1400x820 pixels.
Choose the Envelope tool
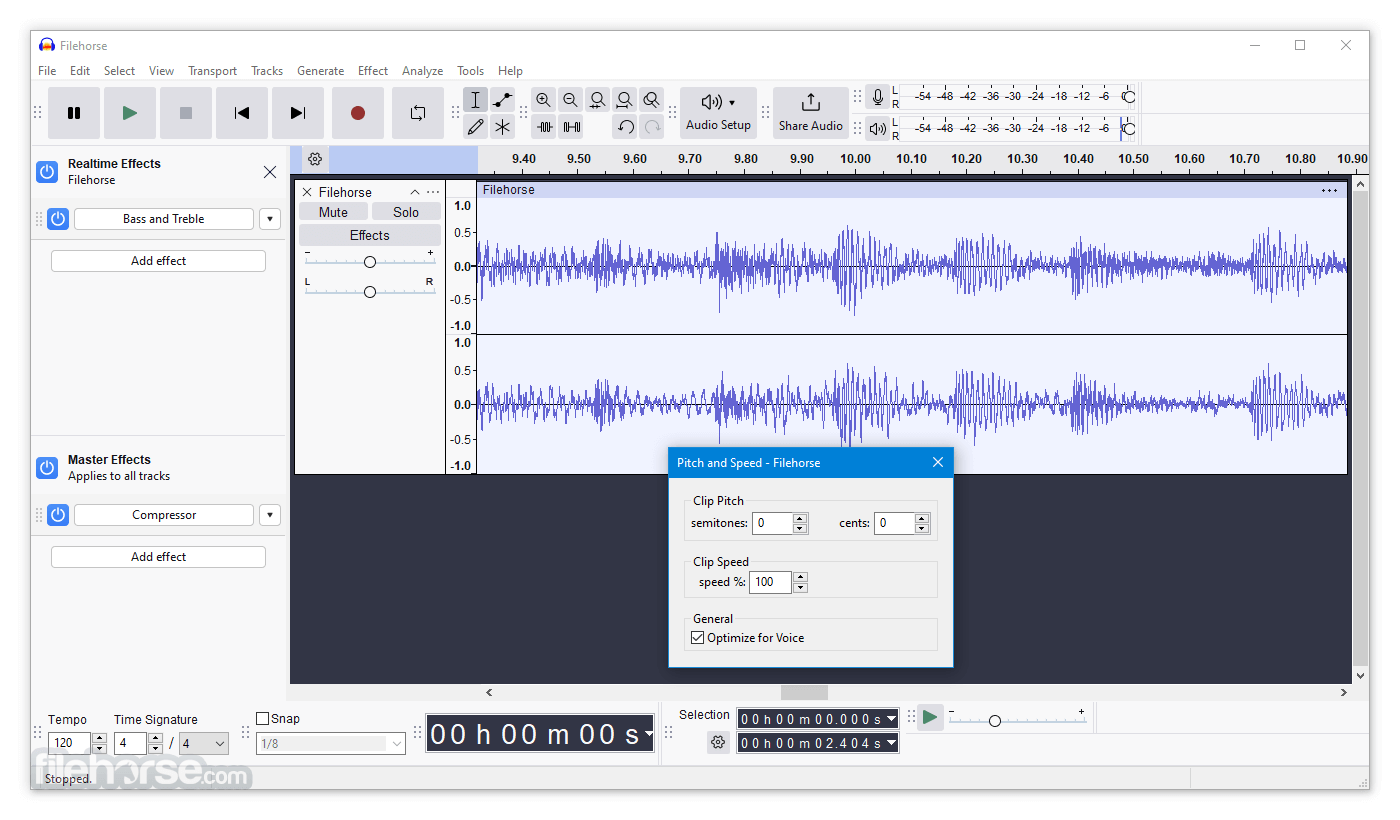(x=502, y=100)
